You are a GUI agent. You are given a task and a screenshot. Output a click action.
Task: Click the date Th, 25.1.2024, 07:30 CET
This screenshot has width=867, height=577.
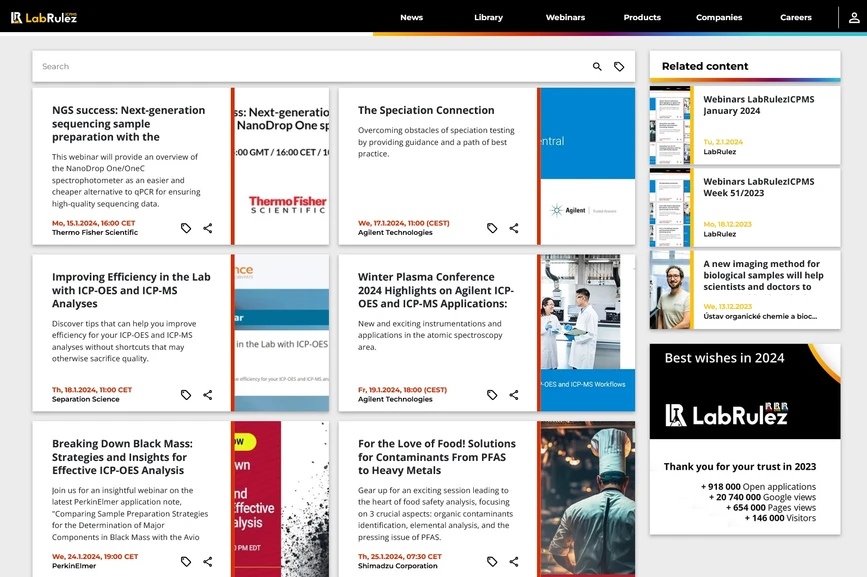pyautogui.click(x=400, y=557)
